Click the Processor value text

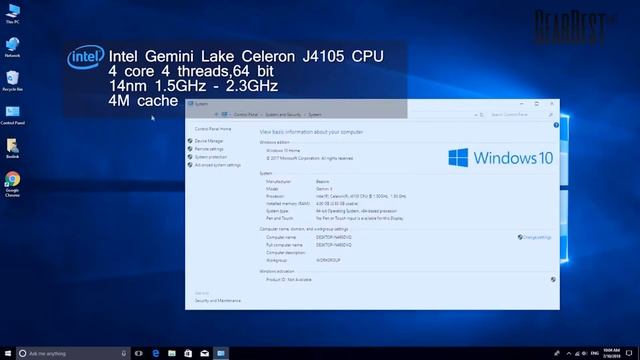click(361, 196)
